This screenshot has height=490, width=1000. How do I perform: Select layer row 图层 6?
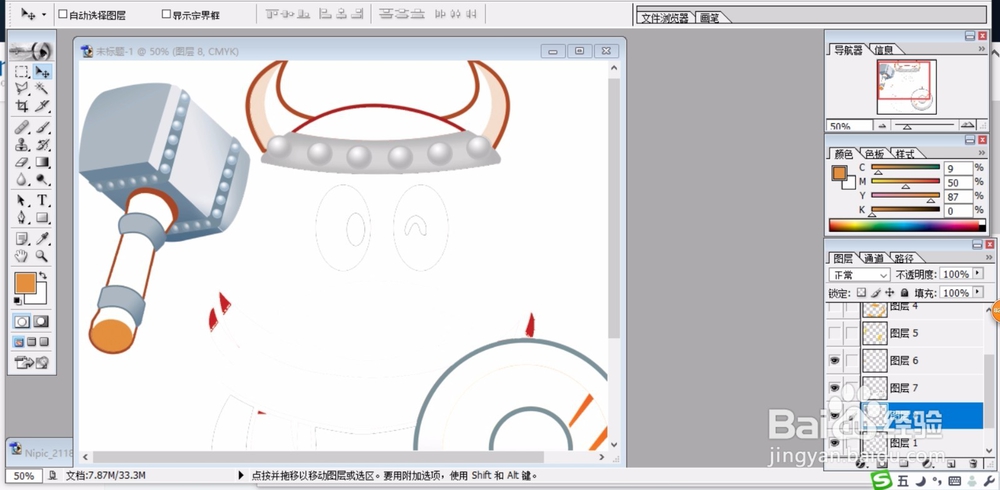905,360
